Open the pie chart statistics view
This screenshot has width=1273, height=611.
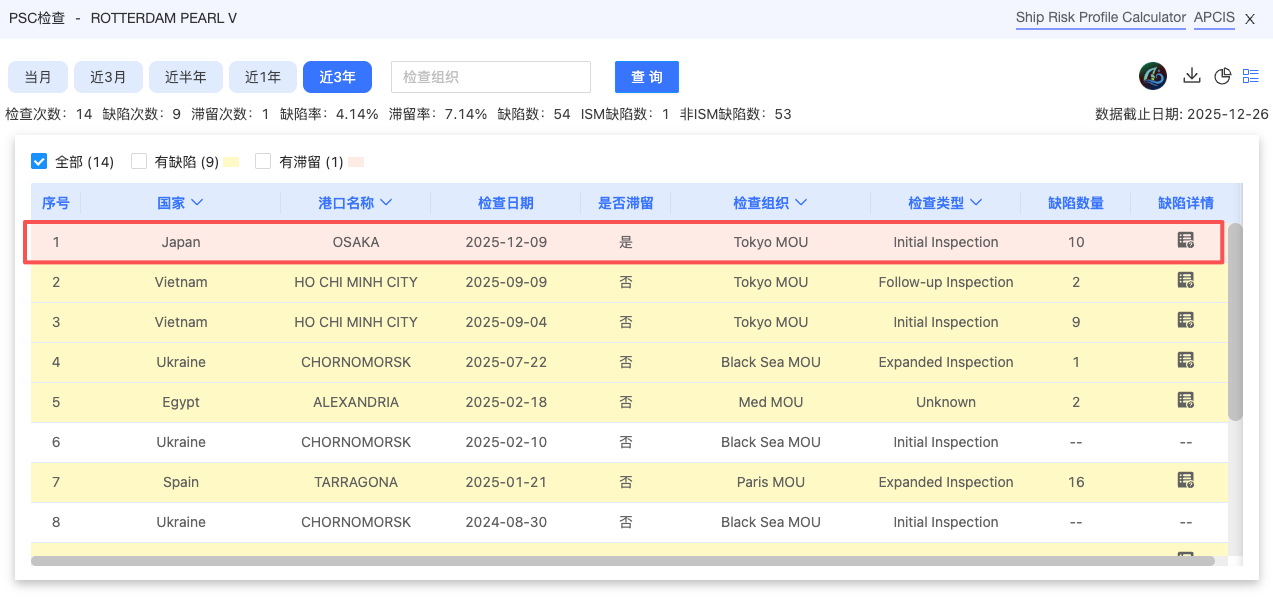point(1222,76)
